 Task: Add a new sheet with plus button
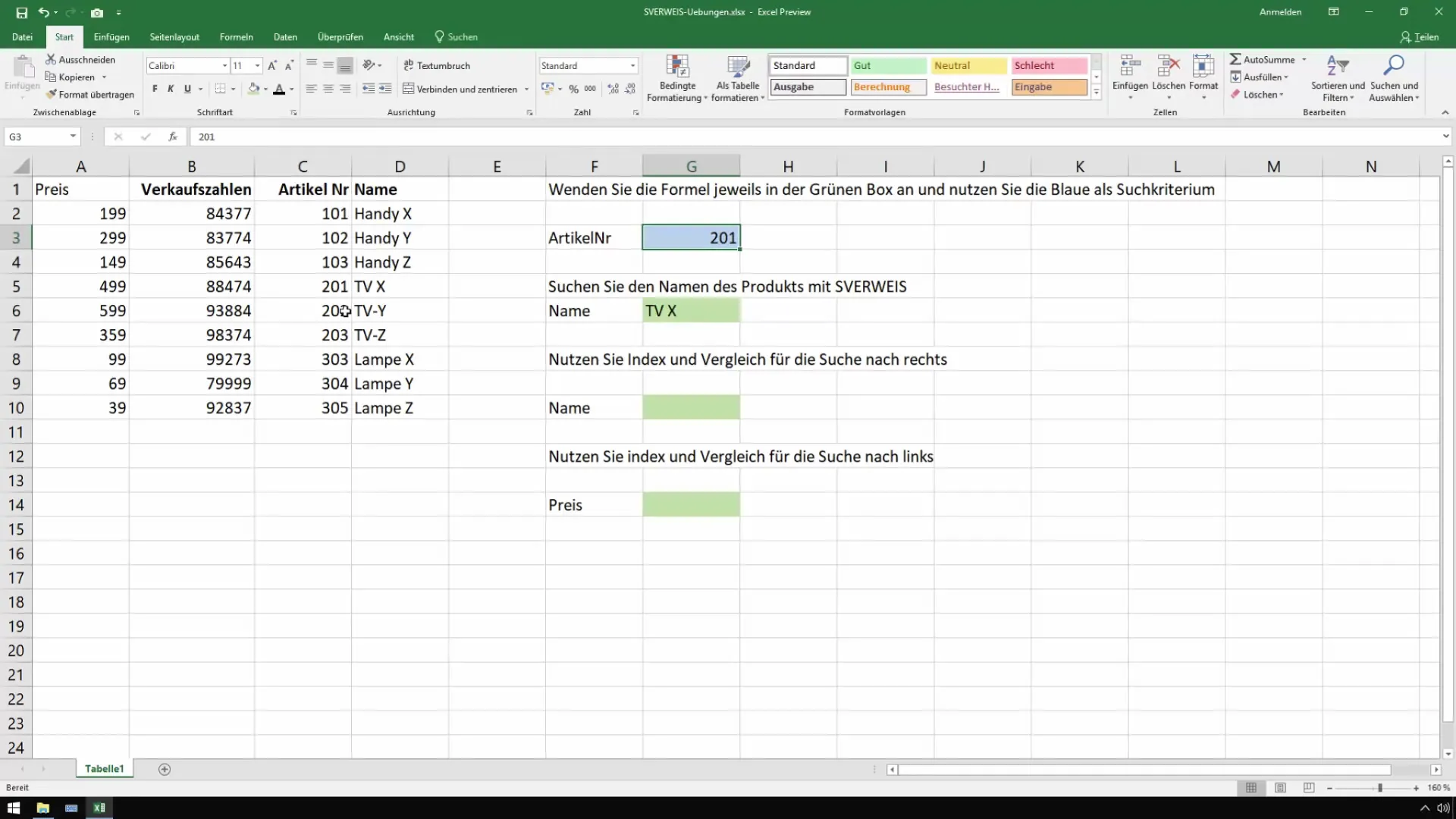pos(165,769)
